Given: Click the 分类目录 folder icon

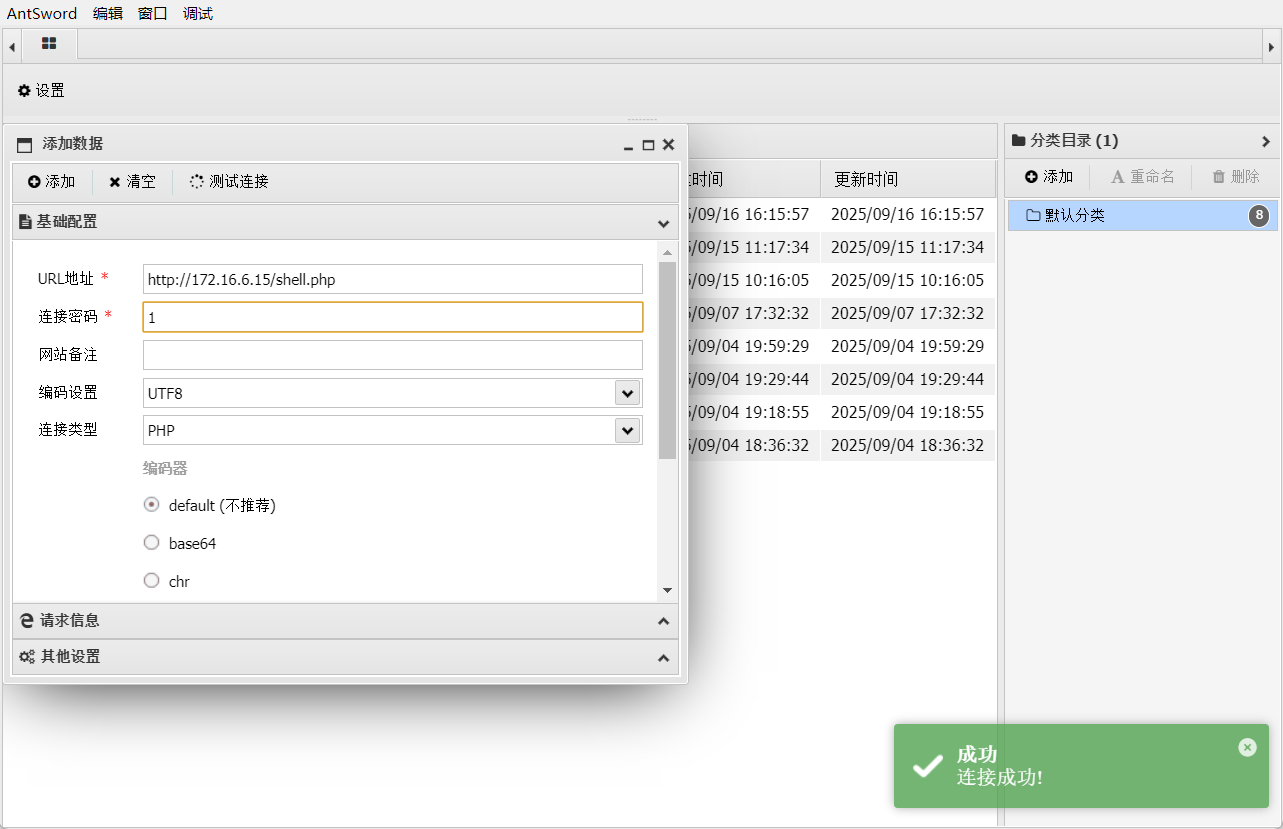Looking at the screenshot, I should (1019, 141).
